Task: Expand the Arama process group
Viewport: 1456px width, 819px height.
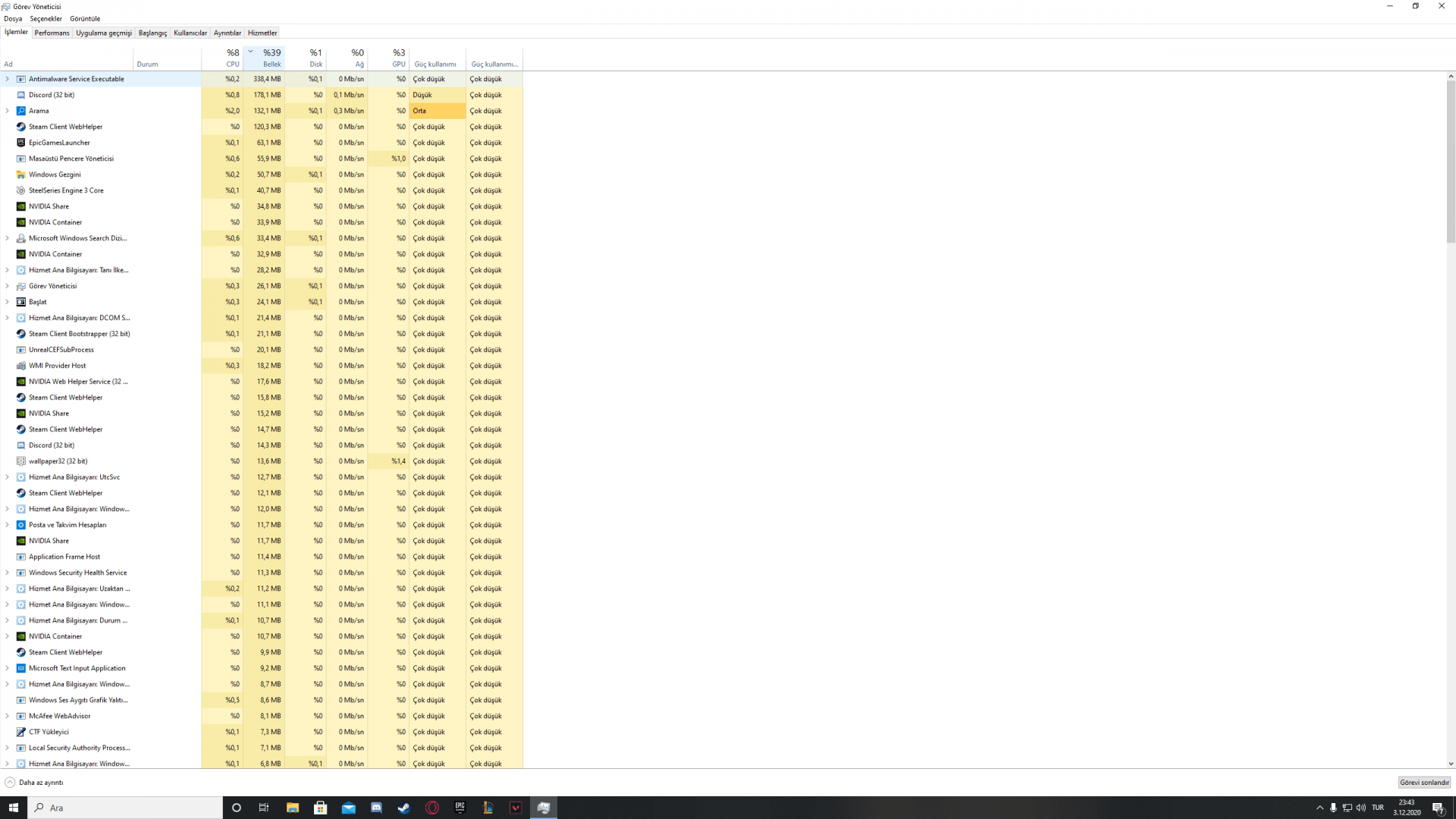Action: click(8, 111)
